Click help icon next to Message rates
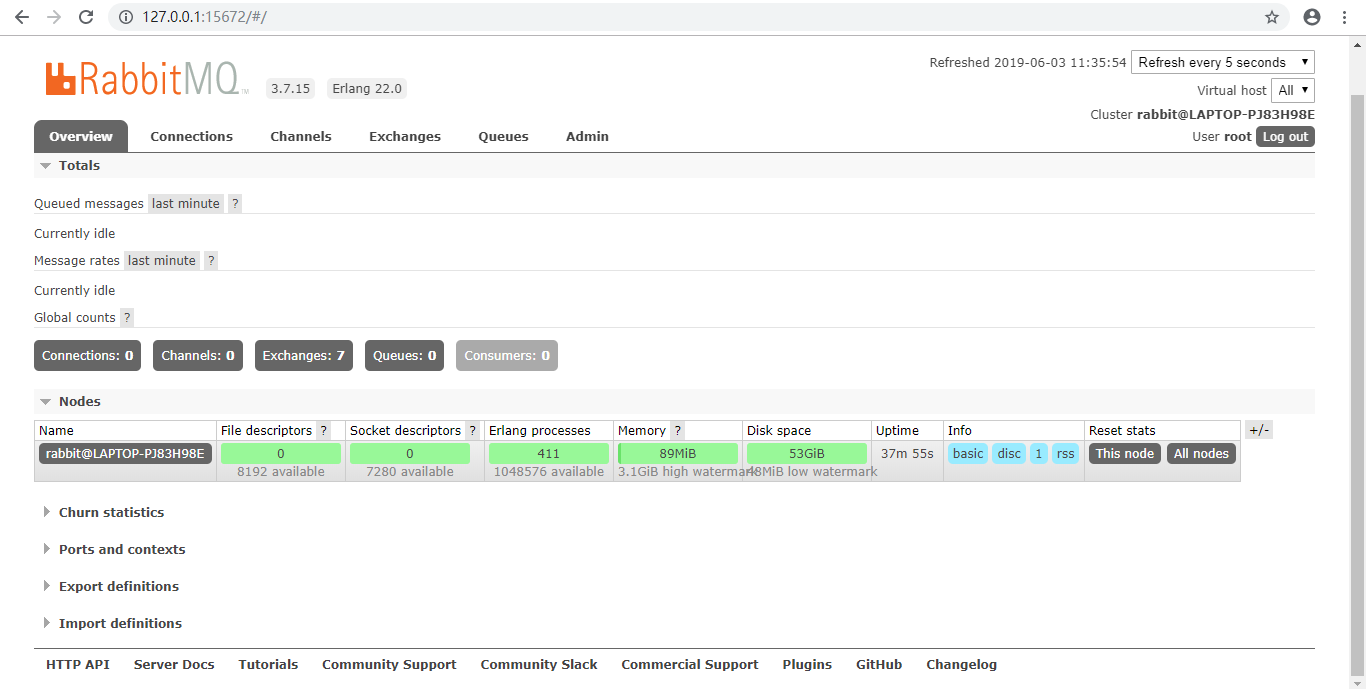This screenshot has width=1366, height=689. coord(211,260)
